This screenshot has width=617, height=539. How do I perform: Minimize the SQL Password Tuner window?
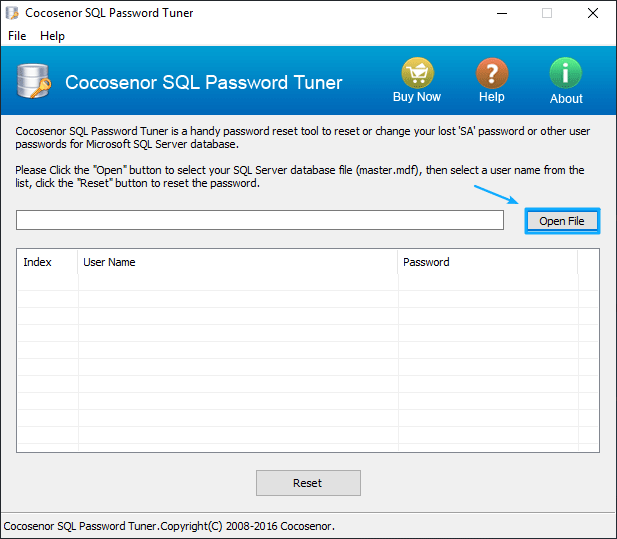502,13
